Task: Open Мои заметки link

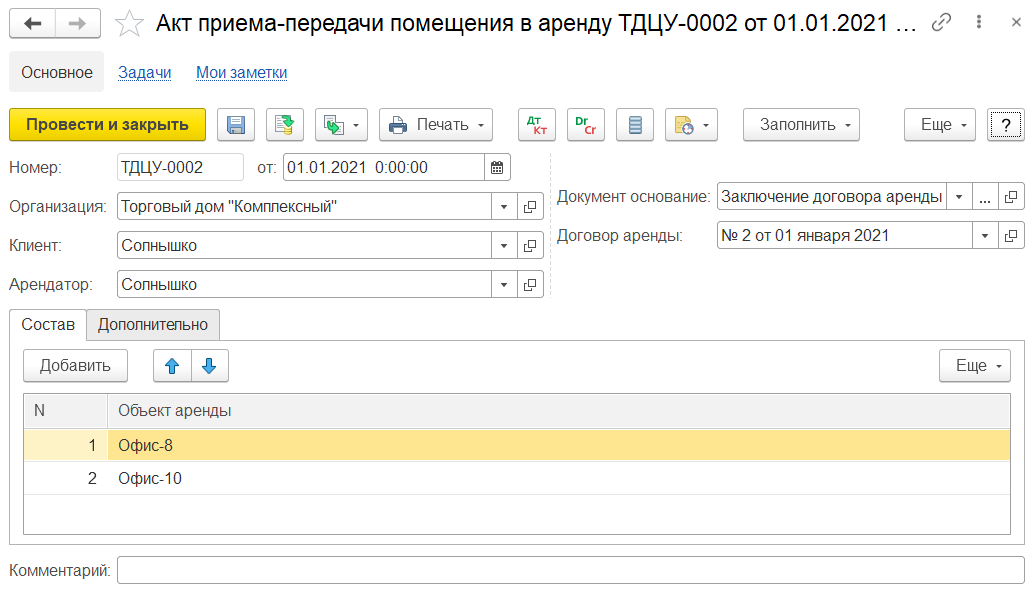Action: (x=241, y=72)
